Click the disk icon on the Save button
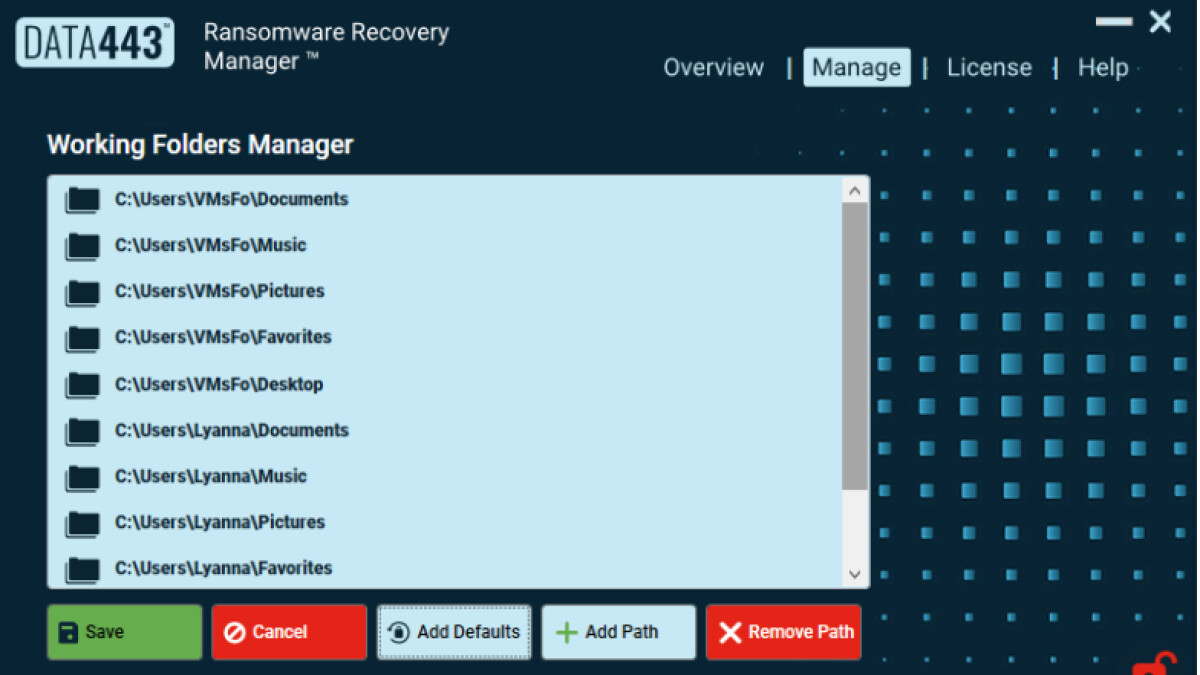 [66, 631]
